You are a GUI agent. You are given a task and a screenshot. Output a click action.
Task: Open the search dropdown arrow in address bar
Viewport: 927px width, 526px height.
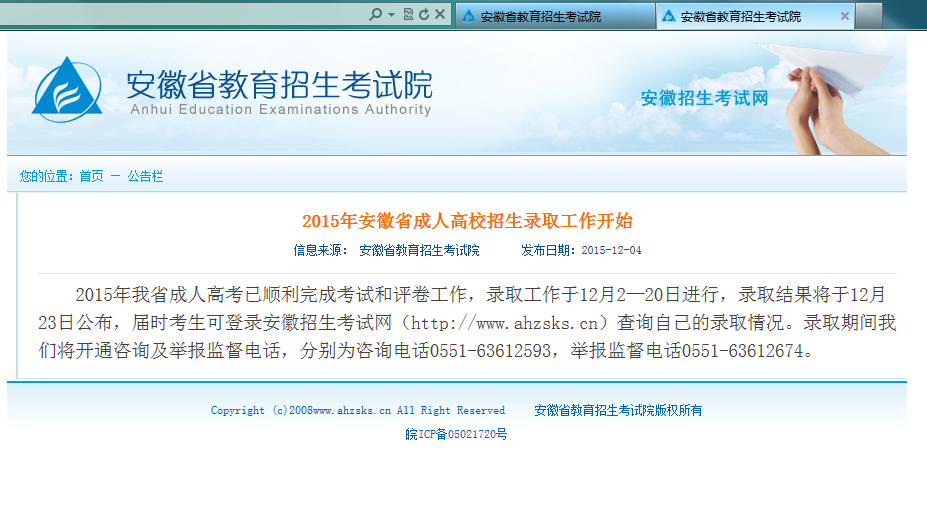click(x=391, y=15)
